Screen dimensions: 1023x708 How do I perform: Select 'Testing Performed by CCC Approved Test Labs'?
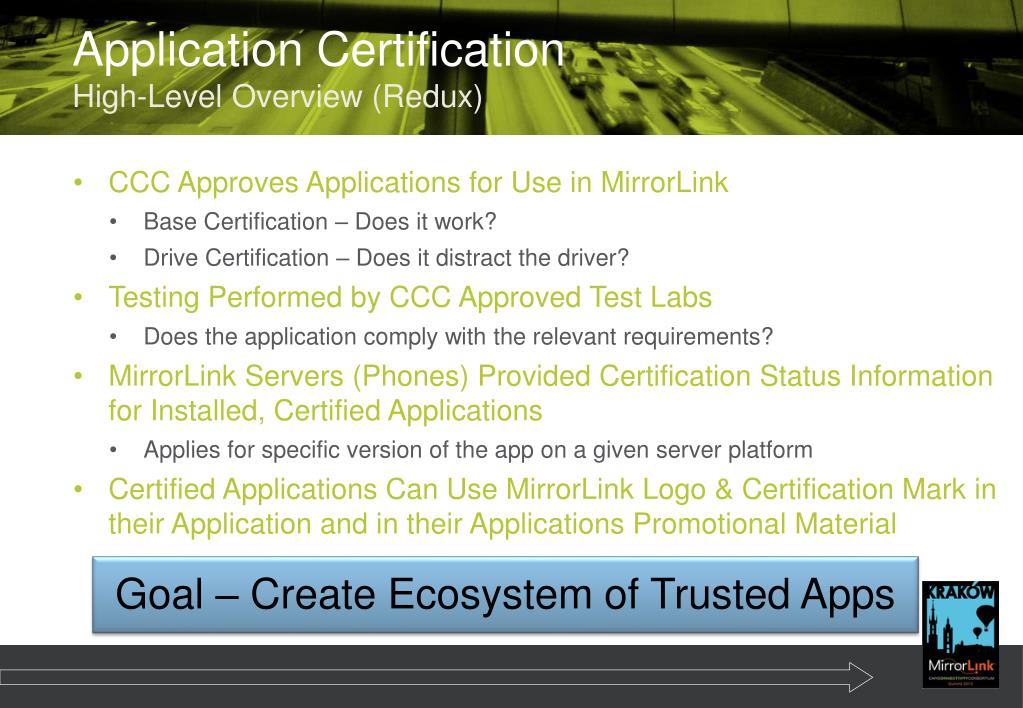tap(410, 298)
